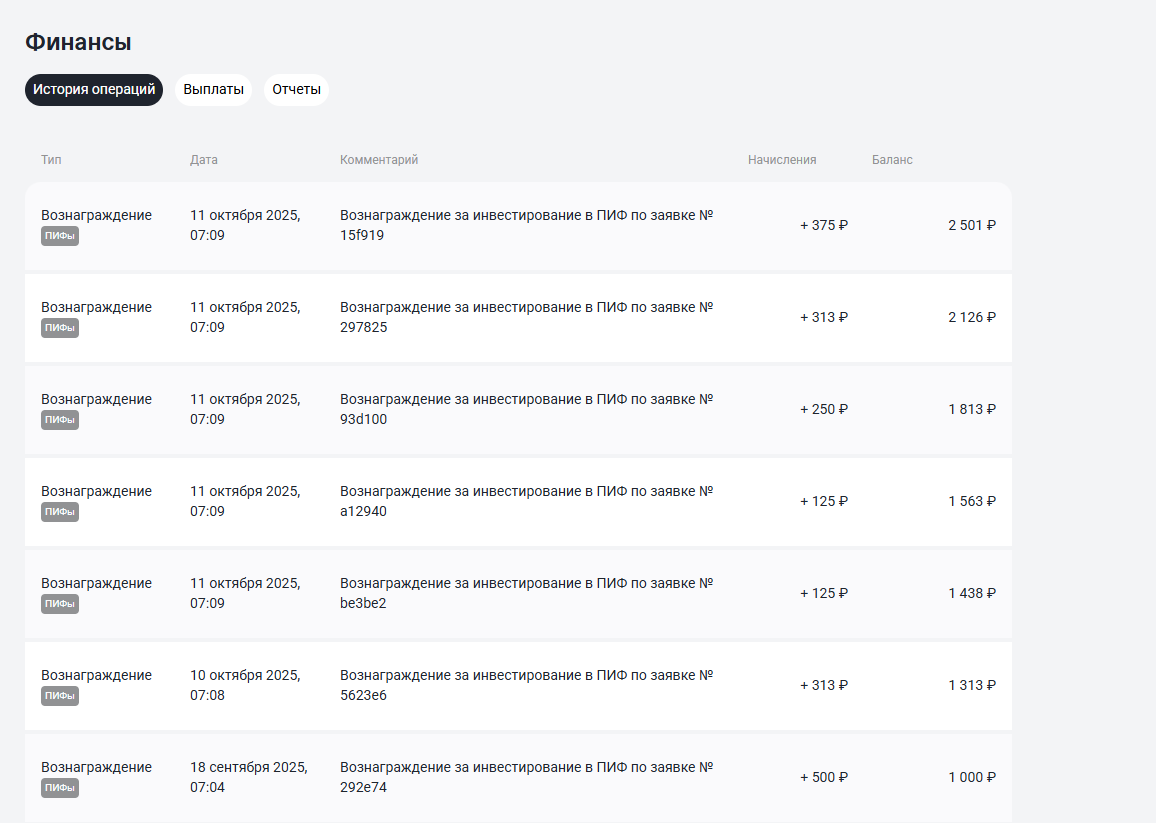Click the 10 октября 2025 date cell
This screenshot has height=823, width=1156.
click(245, 685)
